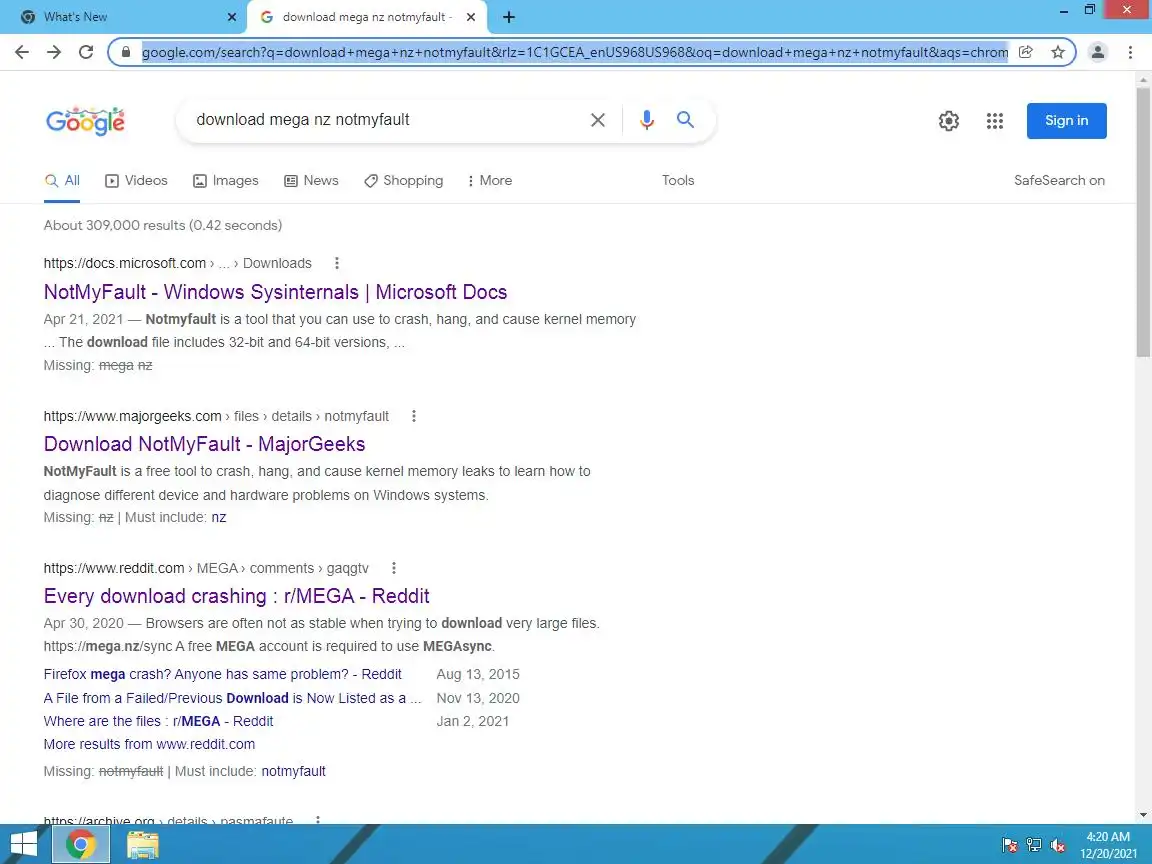This screenshot has width=1152, height=864.
Task: Click the Action Center flag tray icon
Action: tap(1010, 845)
